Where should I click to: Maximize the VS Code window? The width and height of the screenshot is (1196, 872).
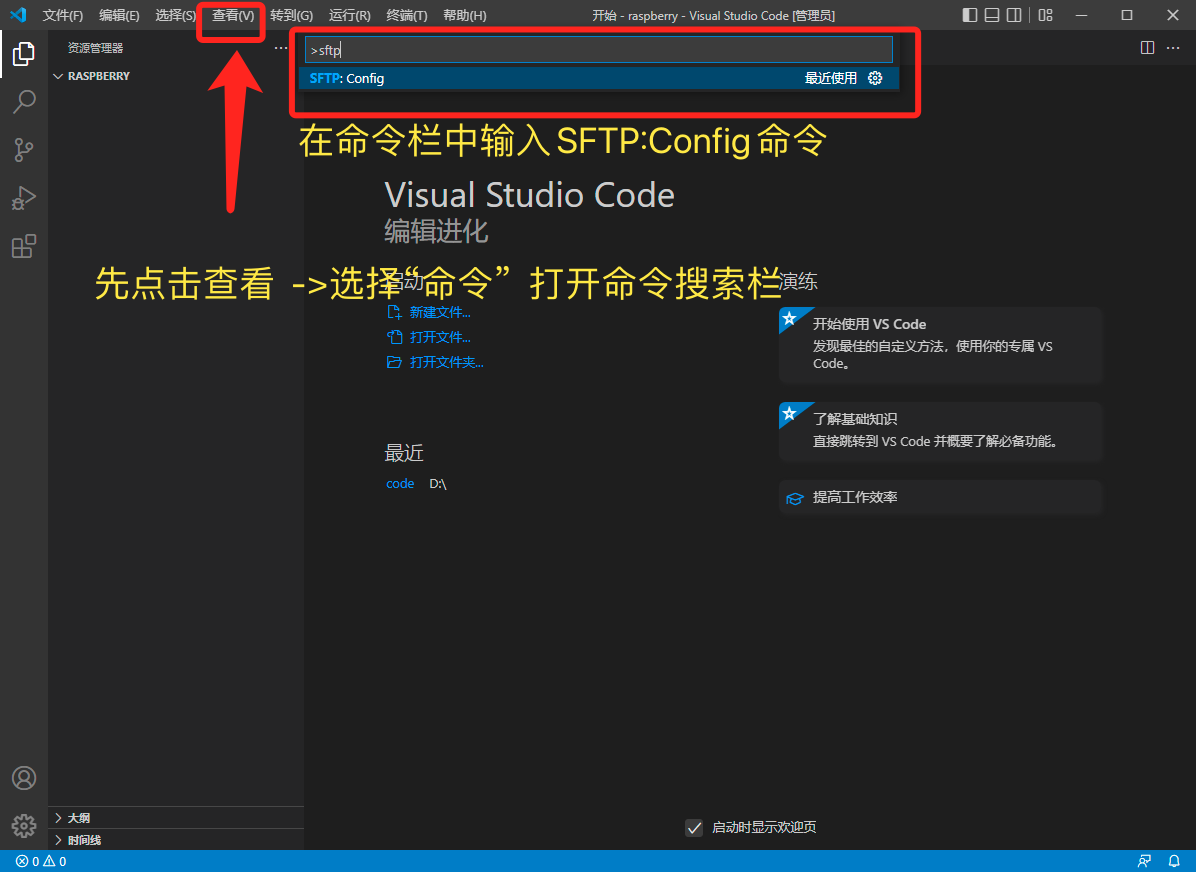tap(1127, 15)
